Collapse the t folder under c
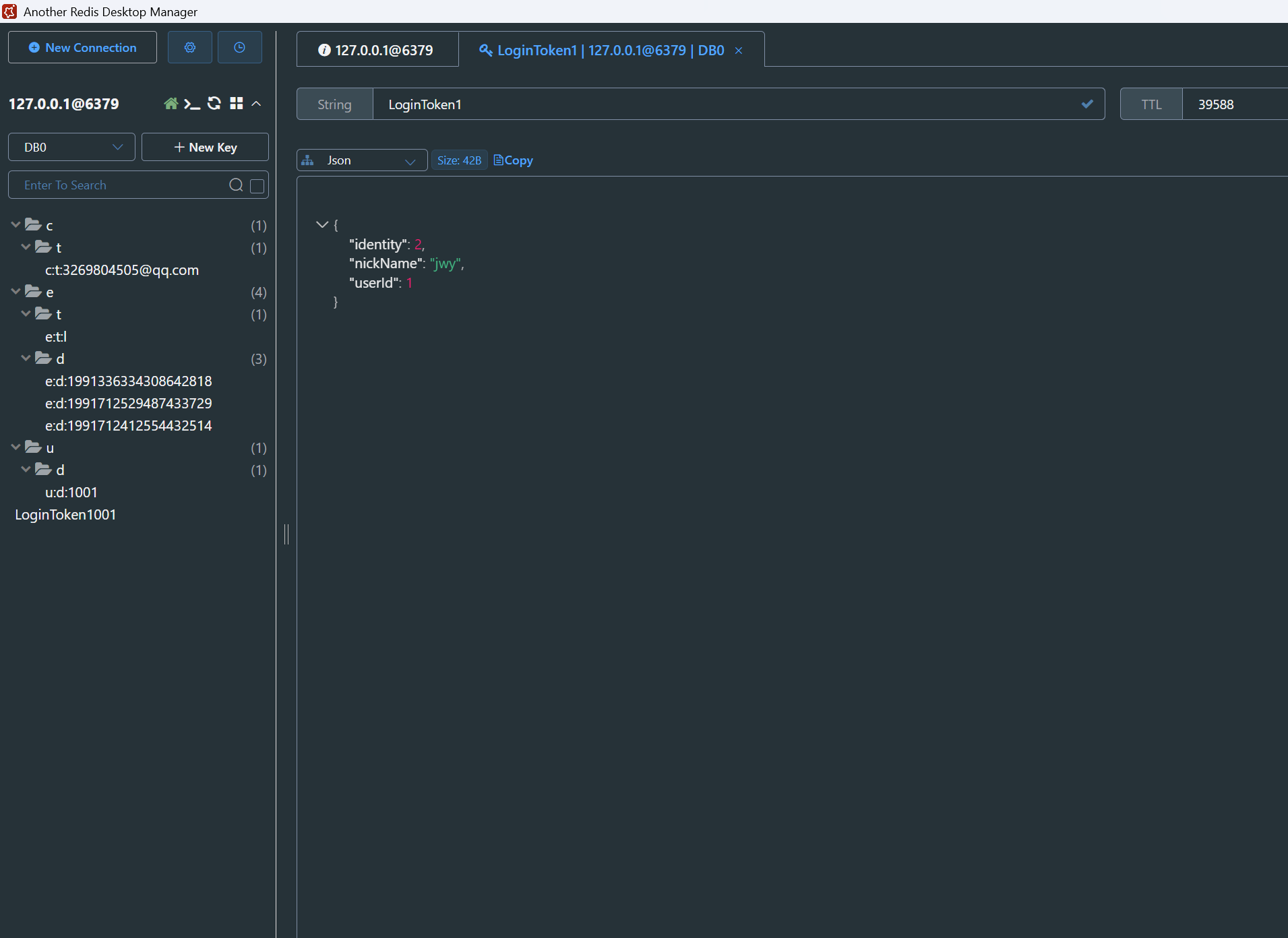 click(26, 247)
